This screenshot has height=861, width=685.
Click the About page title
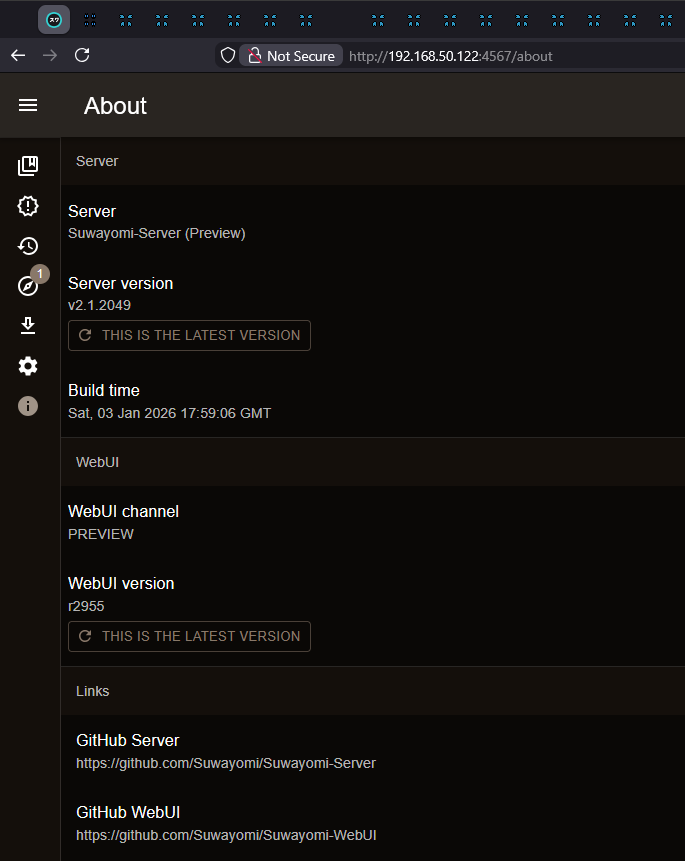coord(115,105)
